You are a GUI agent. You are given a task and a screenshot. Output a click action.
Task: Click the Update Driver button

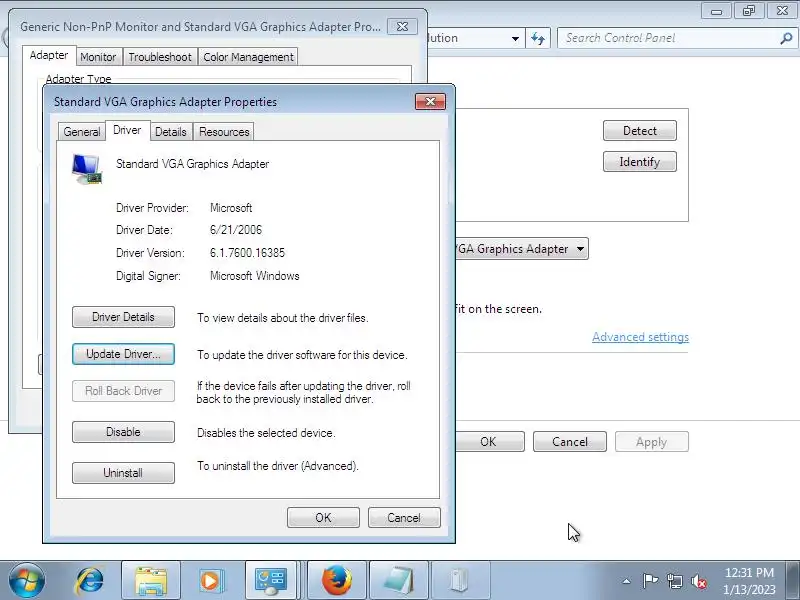point(123,354)
